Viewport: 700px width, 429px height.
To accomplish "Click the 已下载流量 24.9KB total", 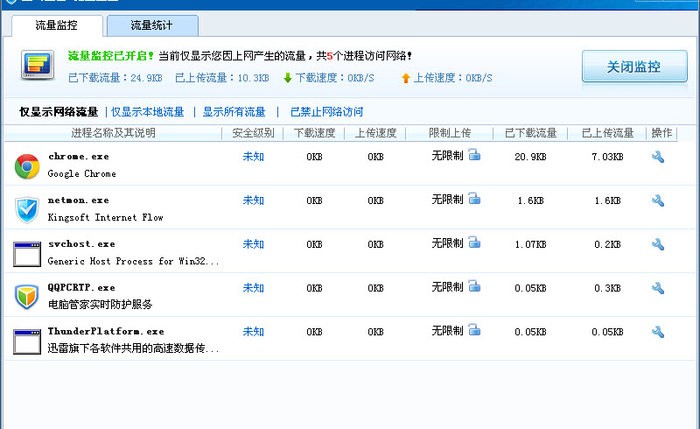I will click(x=115, y=78).
